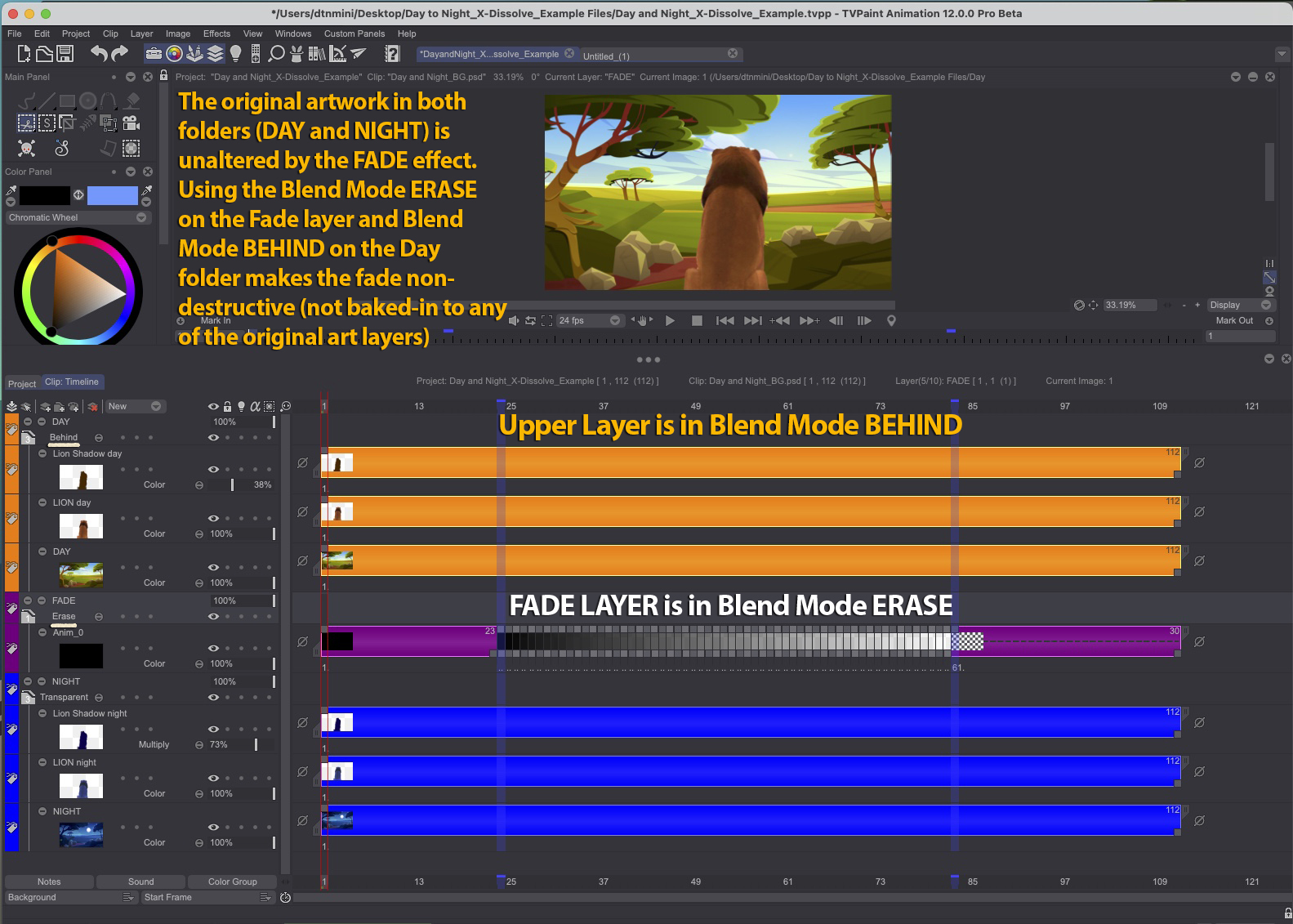The width and height of the screenshot is (1293, 924).
Task: Click the zoom value field showing 33.19%
Action: coord(1130,305)
